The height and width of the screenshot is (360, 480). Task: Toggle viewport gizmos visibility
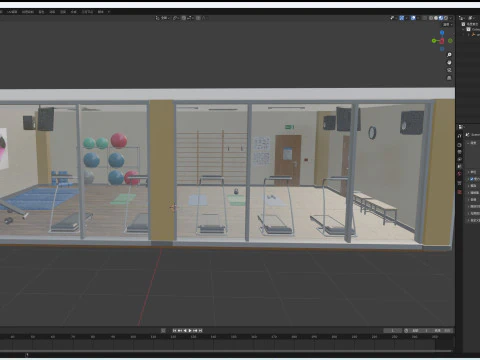(x=402, y=18)
